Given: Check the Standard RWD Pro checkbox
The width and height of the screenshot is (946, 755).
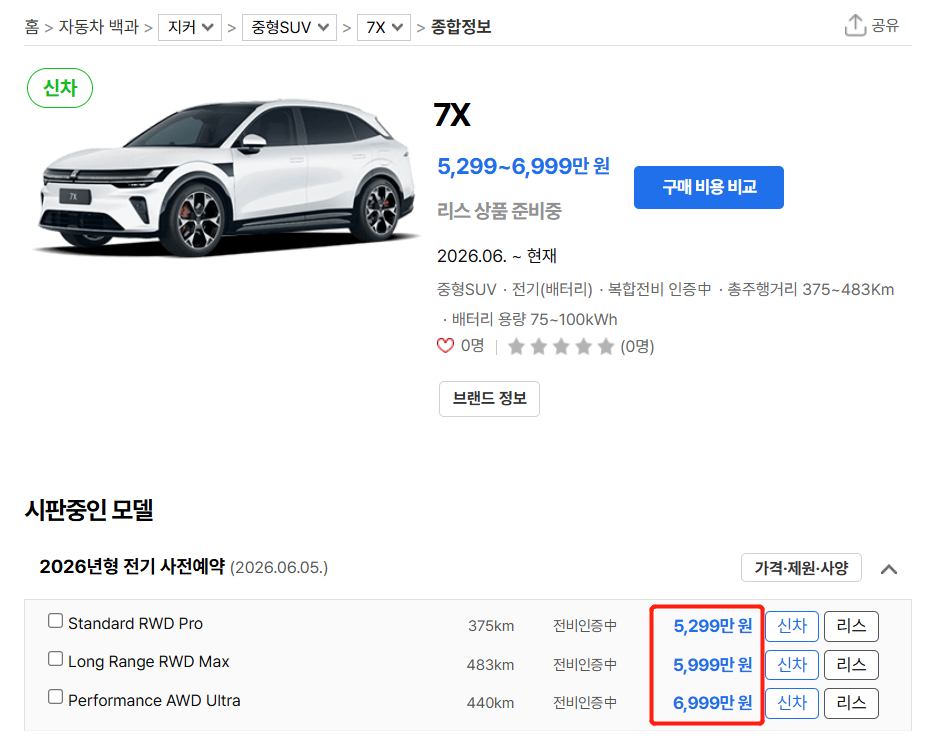Looking at the screenshot, I should (56, 621).
